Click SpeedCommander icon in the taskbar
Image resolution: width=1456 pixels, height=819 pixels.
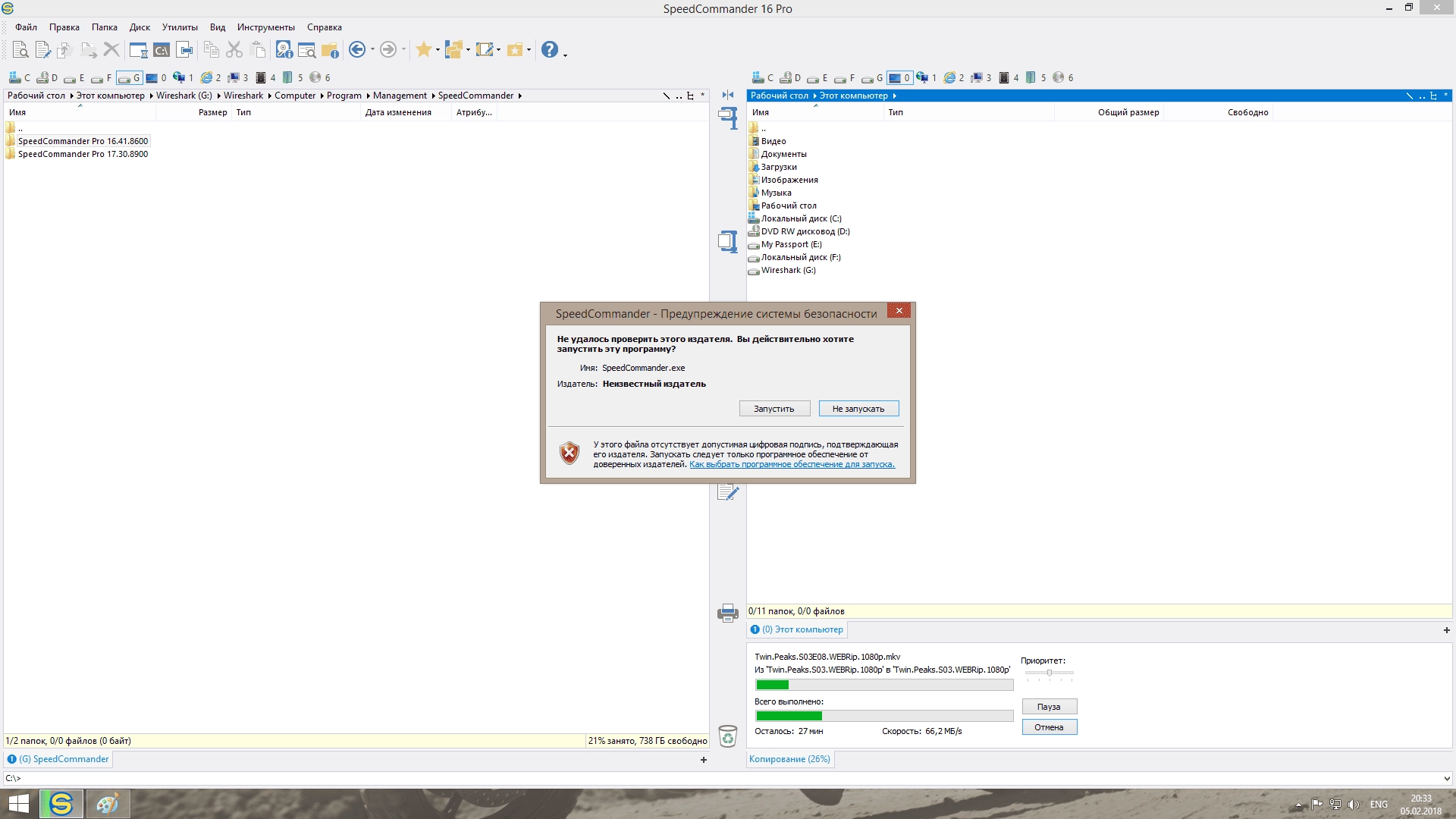click(x=61, y=804)
